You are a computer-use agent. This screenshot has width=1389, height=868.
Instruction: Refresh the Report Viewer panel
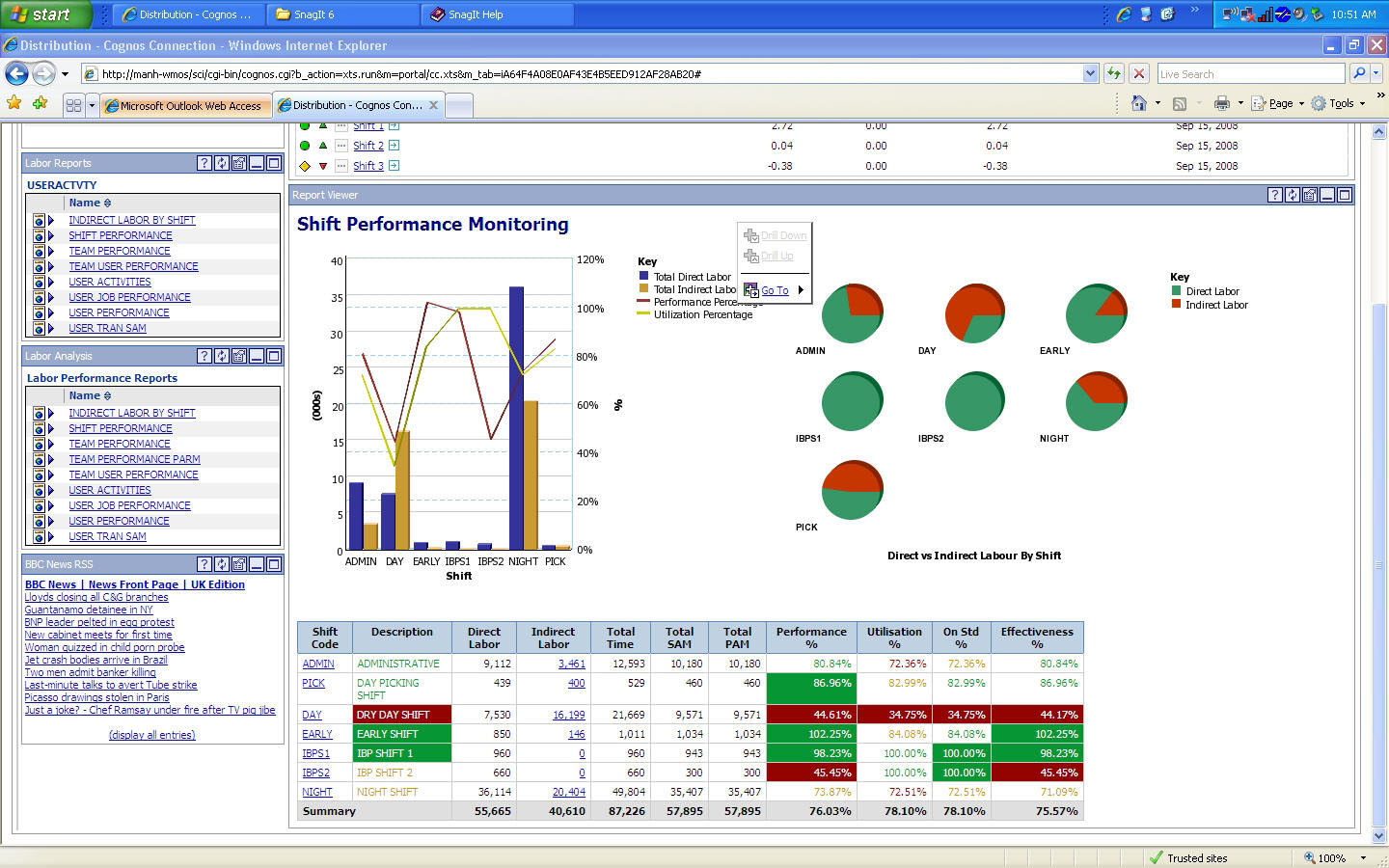(x=1292, y=195)
